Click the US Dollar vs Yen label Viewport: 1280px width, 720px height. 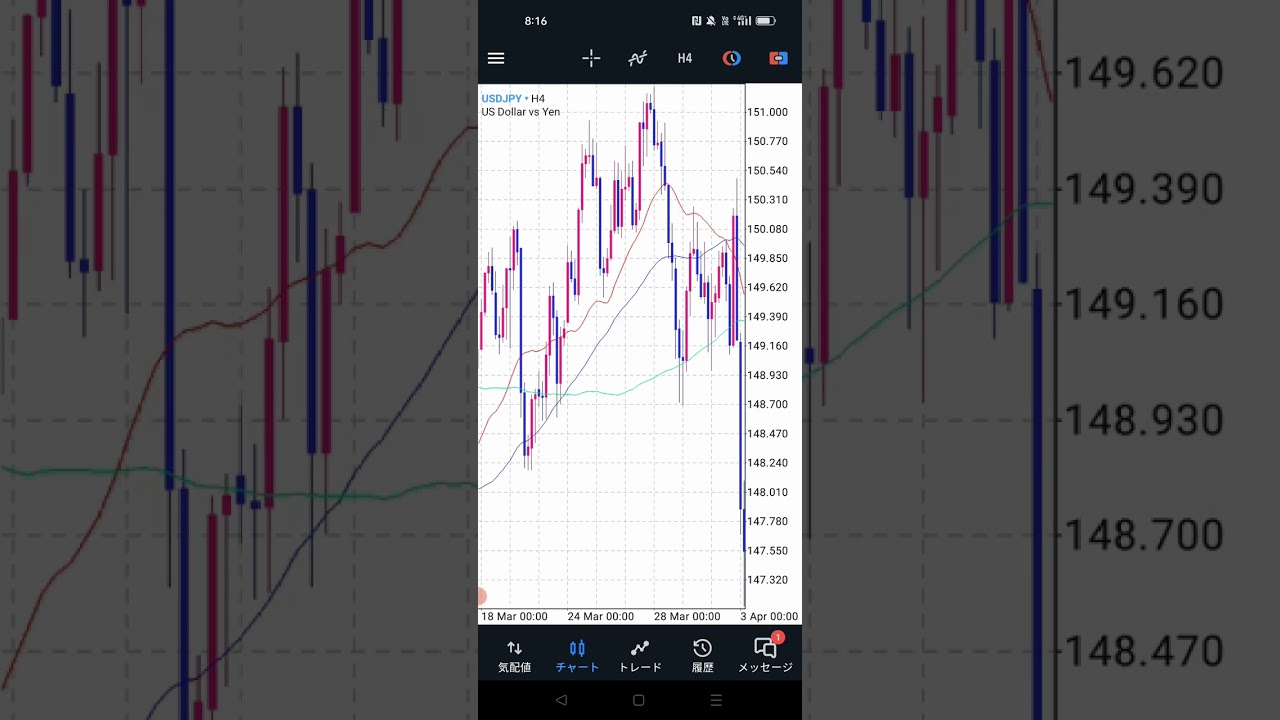pyautogui.click(x=521, y=112)
